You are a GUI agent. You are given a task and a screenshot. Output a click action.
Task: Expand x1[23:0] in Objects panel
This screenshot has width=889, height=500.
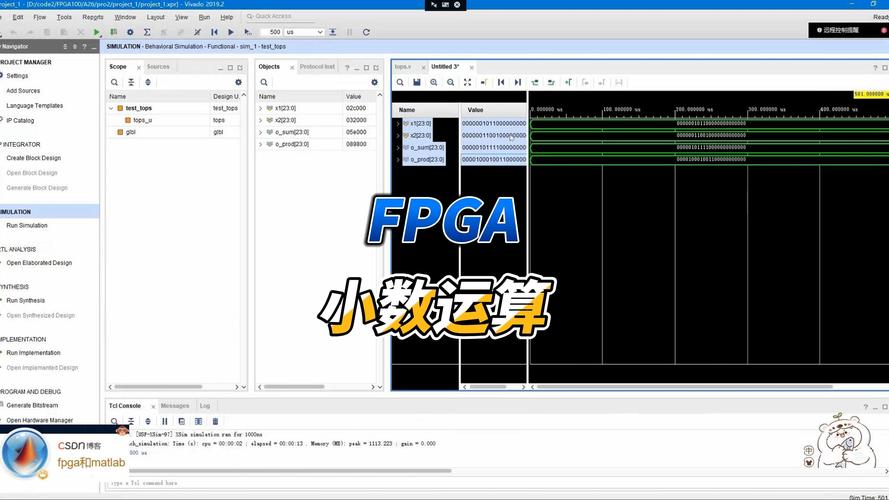pos(260,108)
